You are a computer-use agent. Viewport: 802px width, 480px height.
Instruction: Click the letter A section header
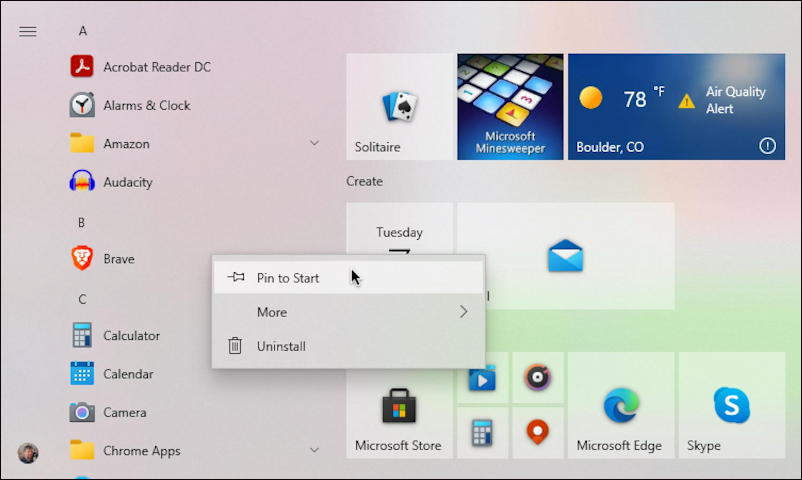(83, 31)
